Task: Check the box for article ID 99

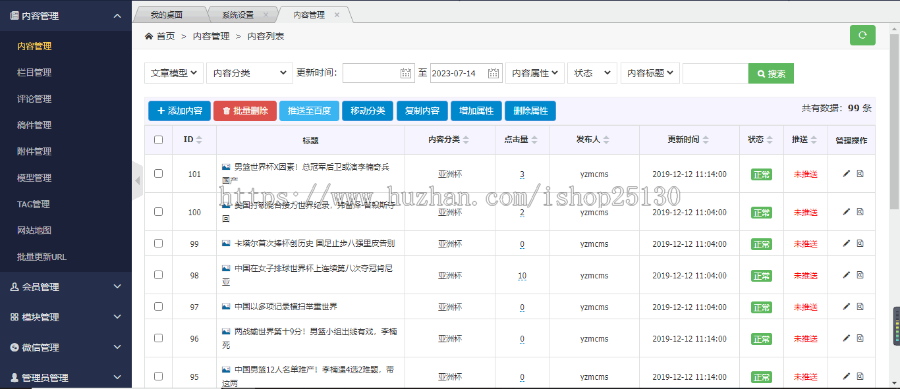Action: tap(158, 243)
